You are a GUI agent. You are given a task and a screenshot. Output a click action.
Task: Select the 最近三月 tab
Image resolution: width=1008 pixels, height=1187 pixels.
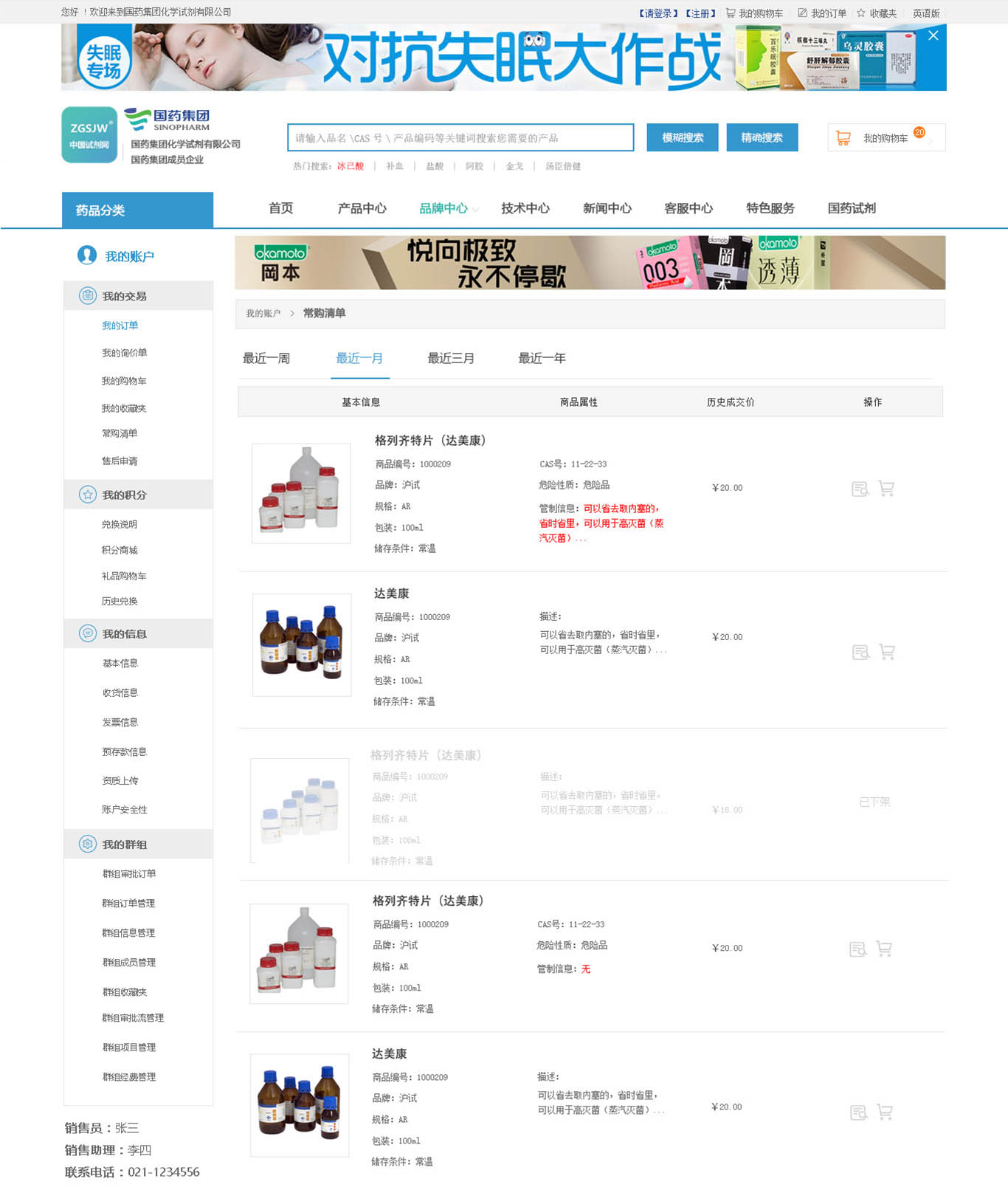pyautogui.click(x=451, y=358)
